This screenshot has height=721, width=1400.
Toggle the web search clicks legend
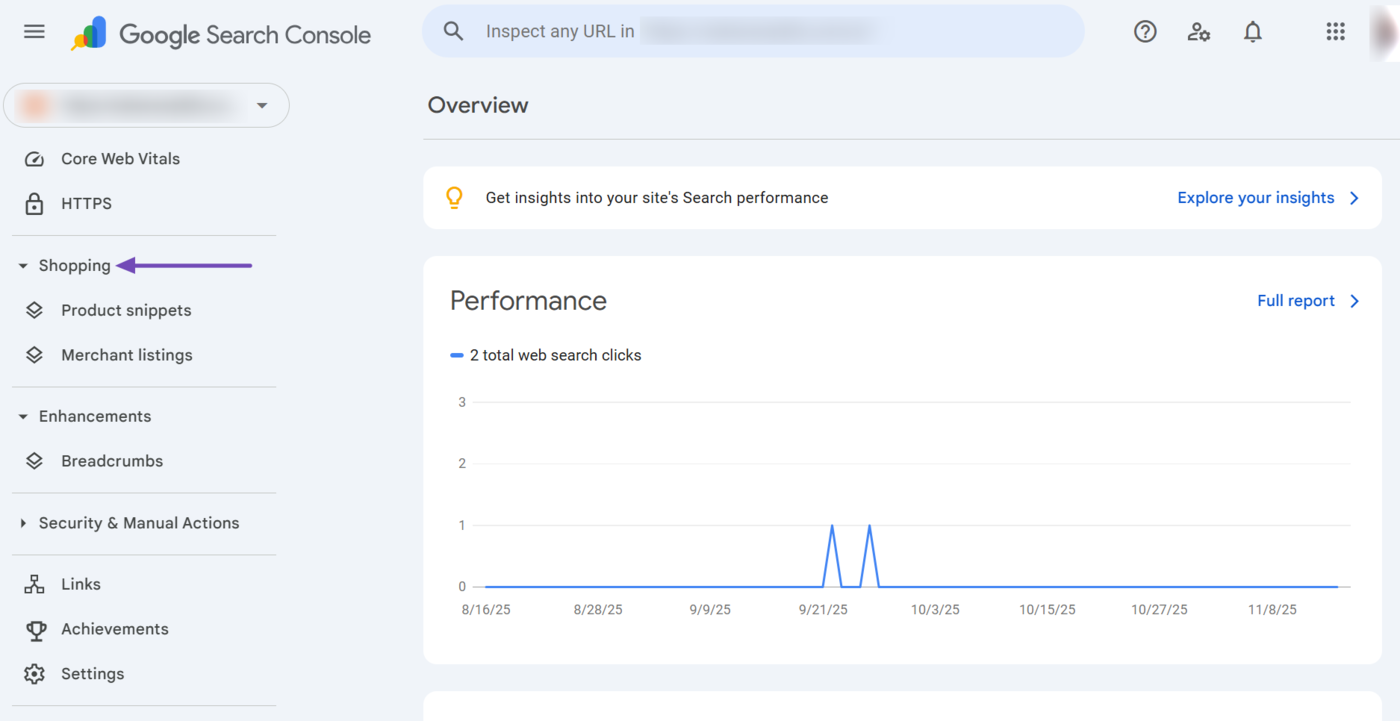click(546, 355)
